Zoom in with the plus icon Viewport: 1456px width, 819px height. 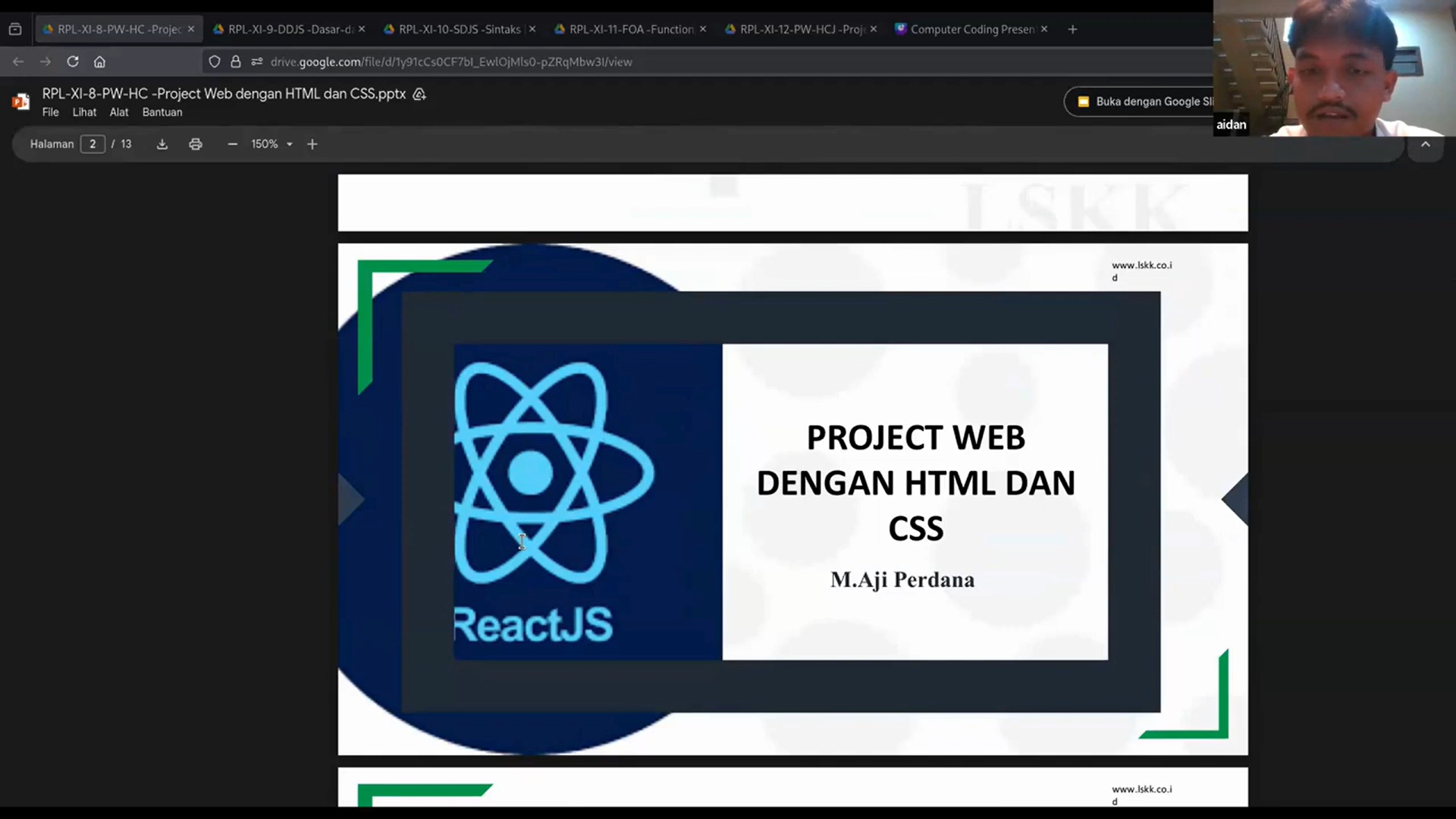click(x=312, y=144)
